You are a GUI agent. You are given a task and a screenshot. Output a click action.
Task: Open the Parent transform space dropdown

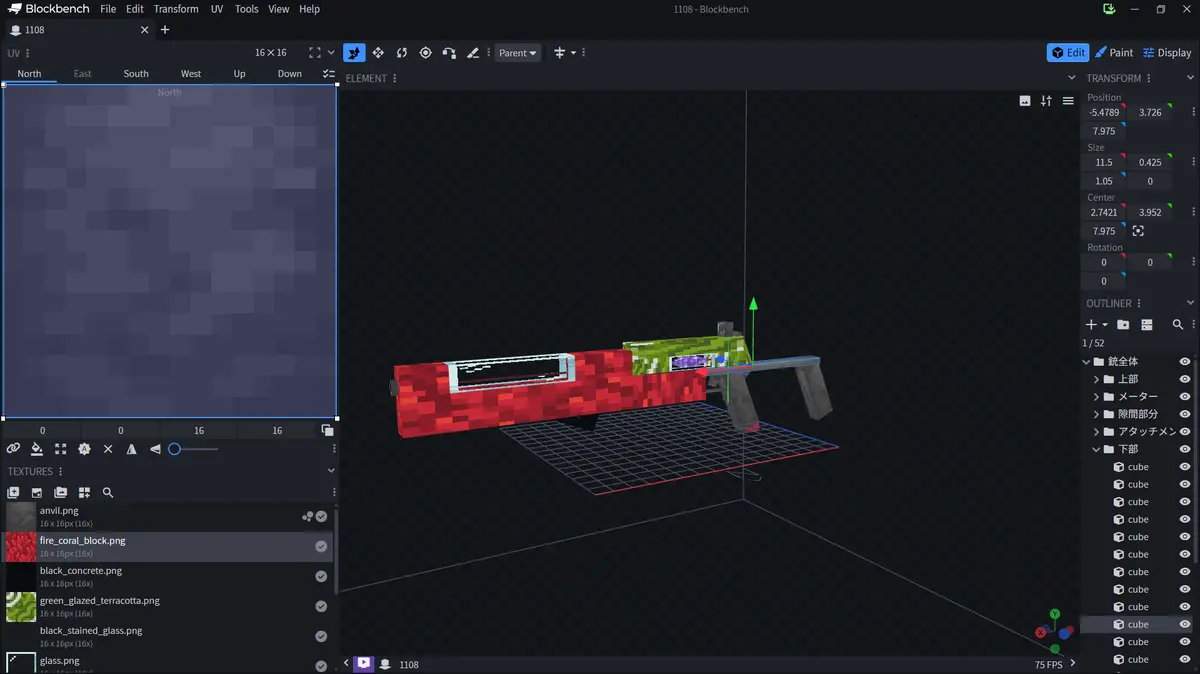point(517,53)
